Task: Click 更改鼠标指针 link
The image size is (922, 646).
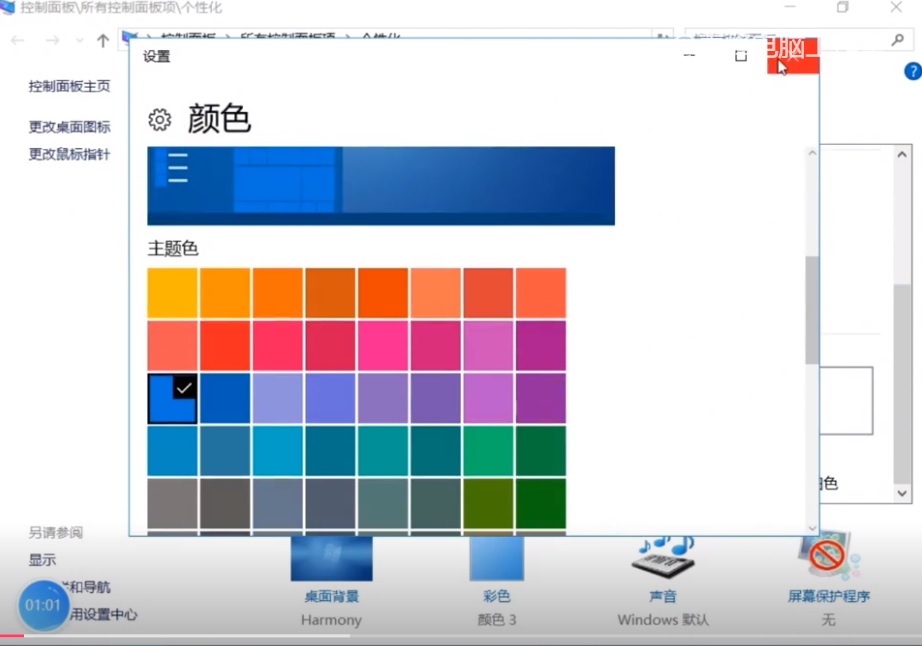Action: [x=69, y=154]
